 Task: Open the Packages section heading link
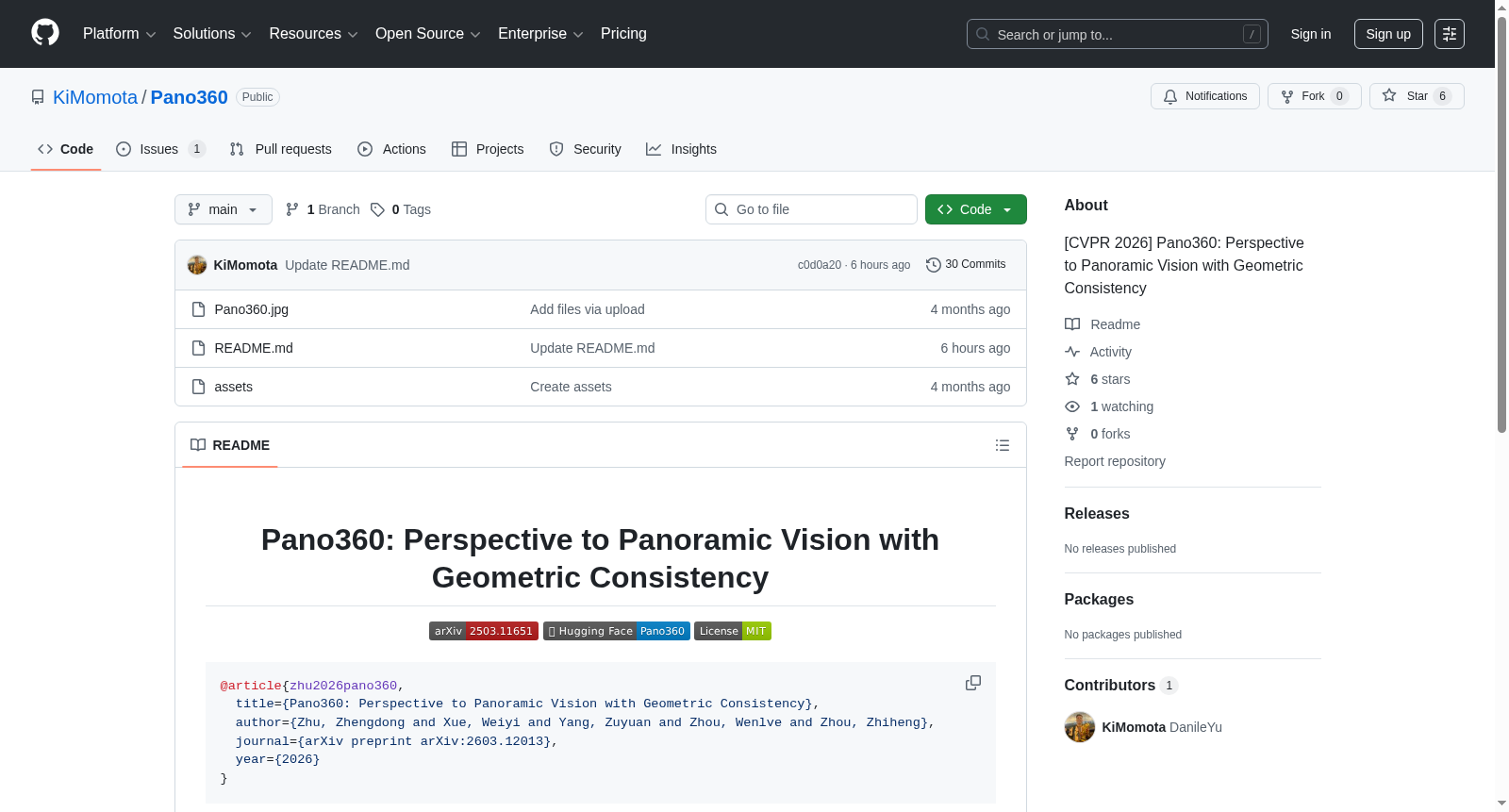[x=1099, y=599]
